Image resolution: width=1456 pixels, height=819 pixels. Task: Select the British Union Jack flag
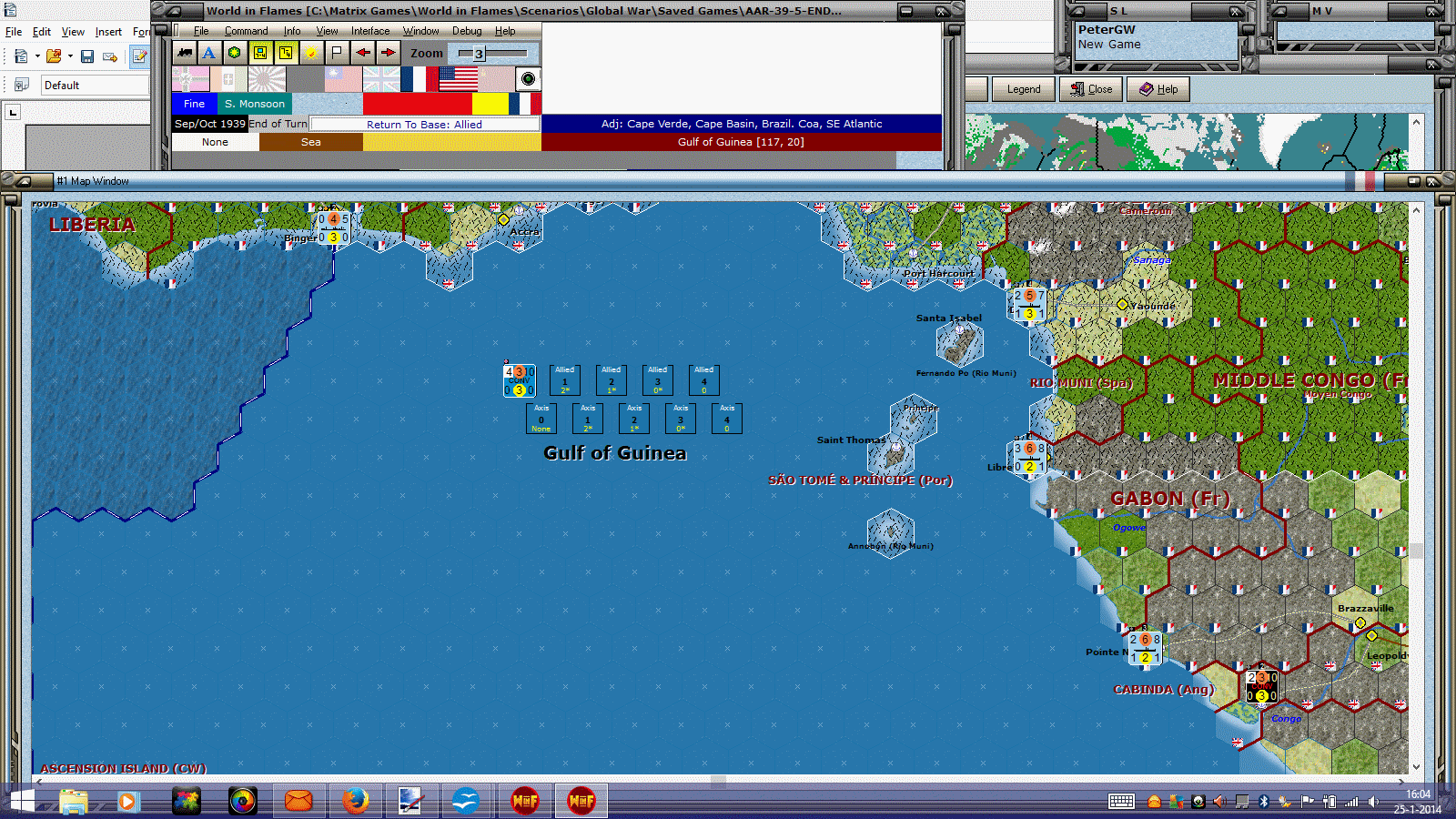[381, 79]
